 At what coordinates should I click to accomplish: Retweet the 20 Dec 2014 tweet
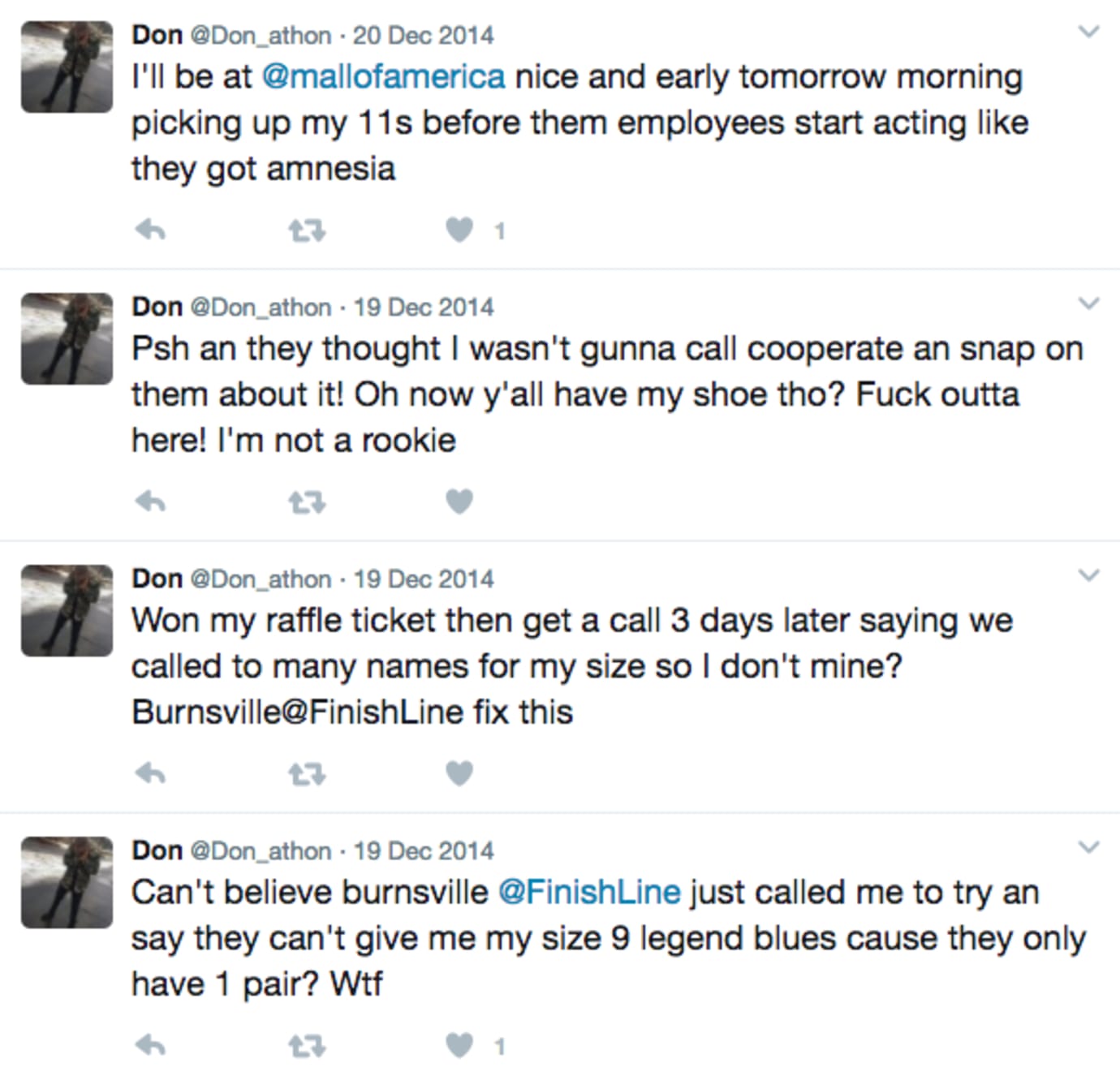(x=307, y=232)
